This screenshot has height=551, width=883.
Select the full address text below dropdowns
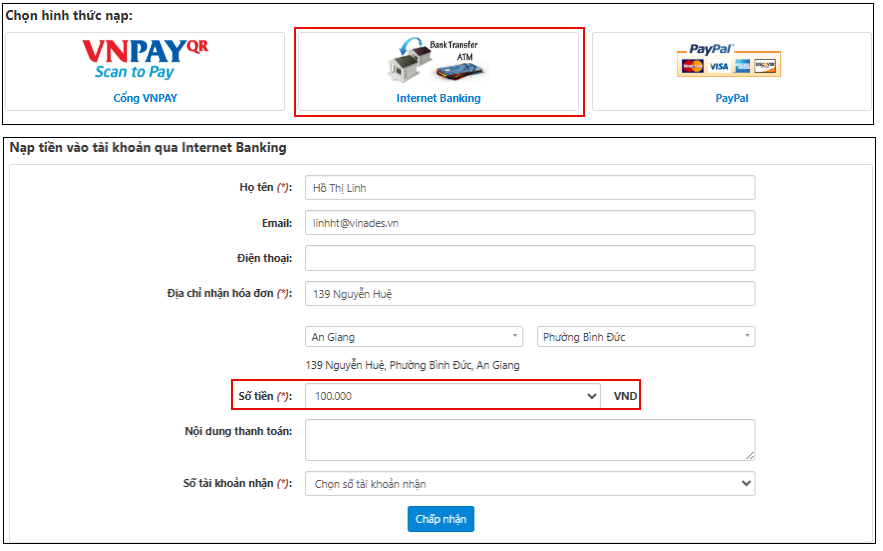coord(412,365)
